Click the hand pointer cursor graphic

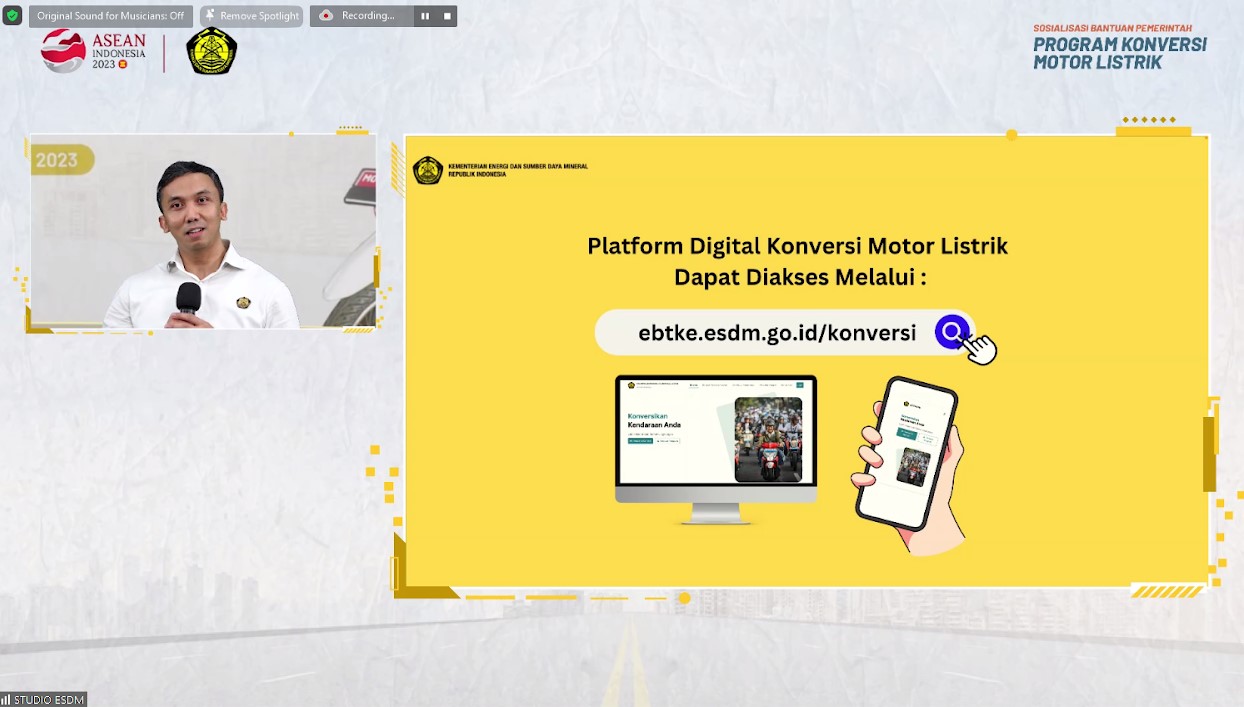981,349
